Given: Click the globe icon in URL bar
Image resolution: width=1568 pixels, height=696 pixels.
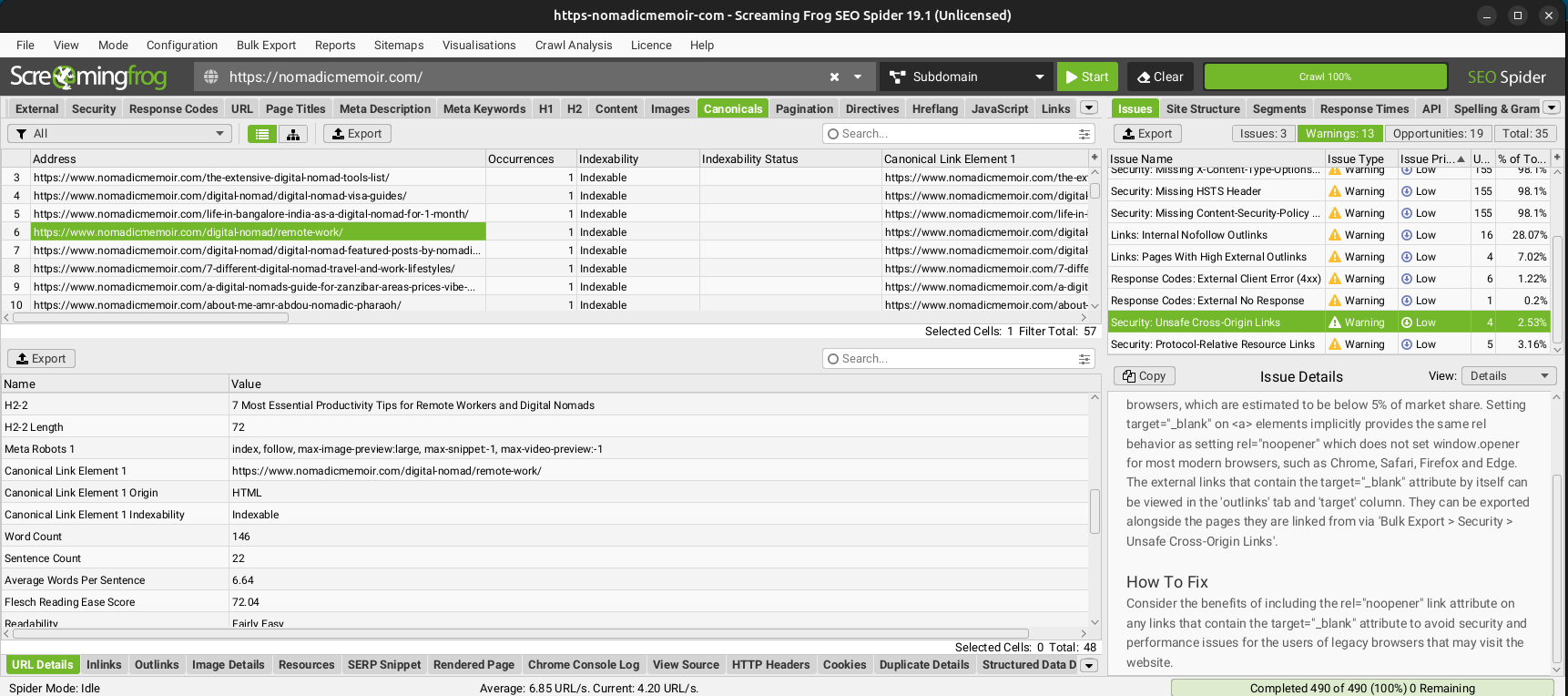Looking at the screenshot, I should point(211,77).
